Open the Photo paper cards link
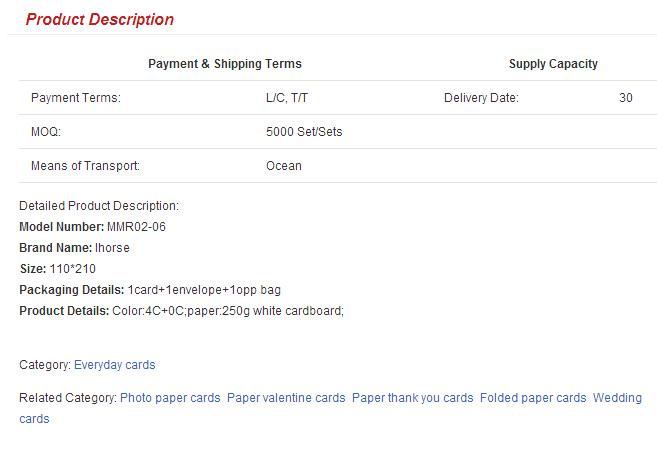Screen dimensions: 657x450 click(x=170, y=398)
